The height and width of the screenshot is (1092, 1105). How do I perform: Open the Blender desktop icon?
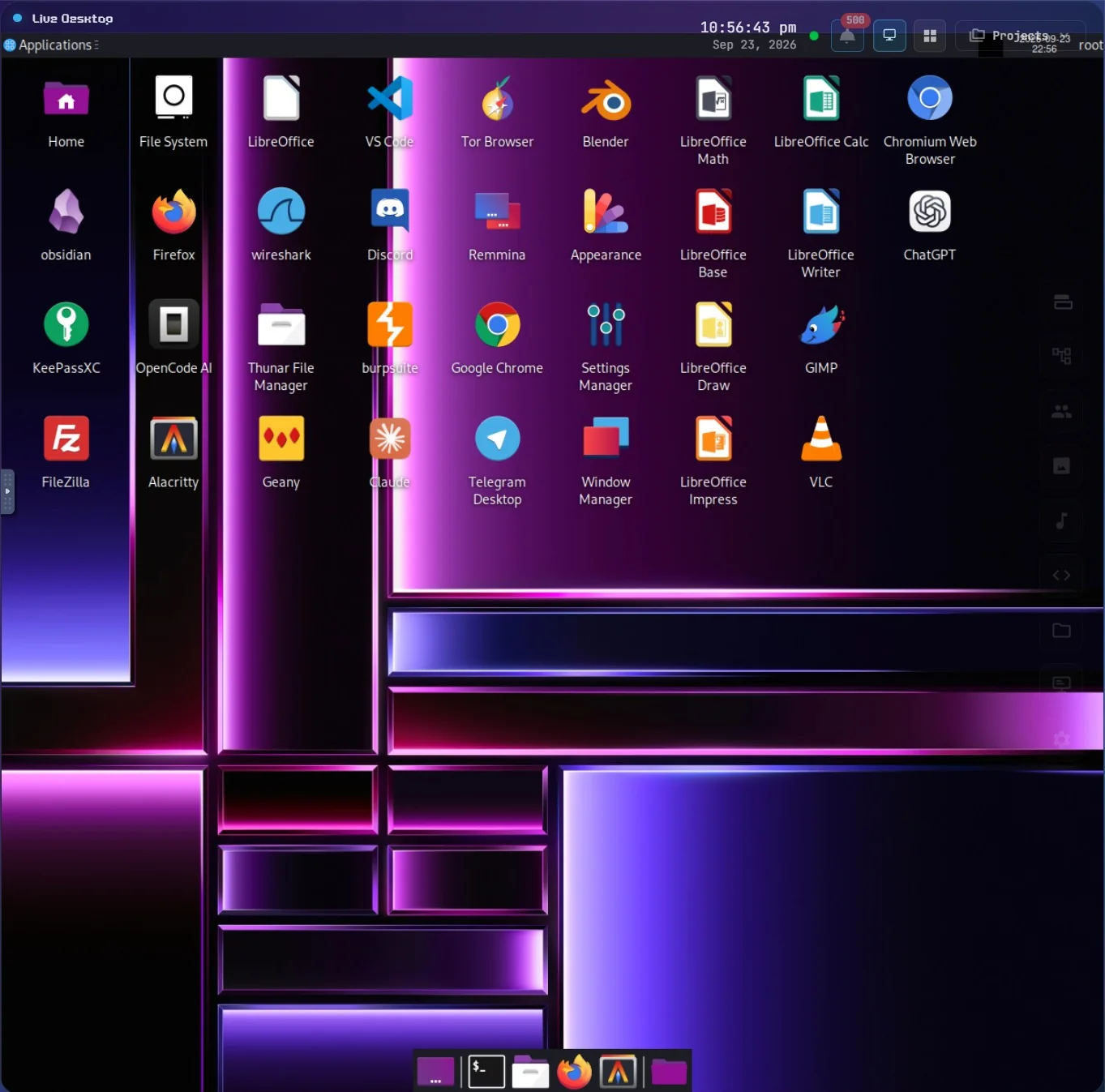(606, 102)
